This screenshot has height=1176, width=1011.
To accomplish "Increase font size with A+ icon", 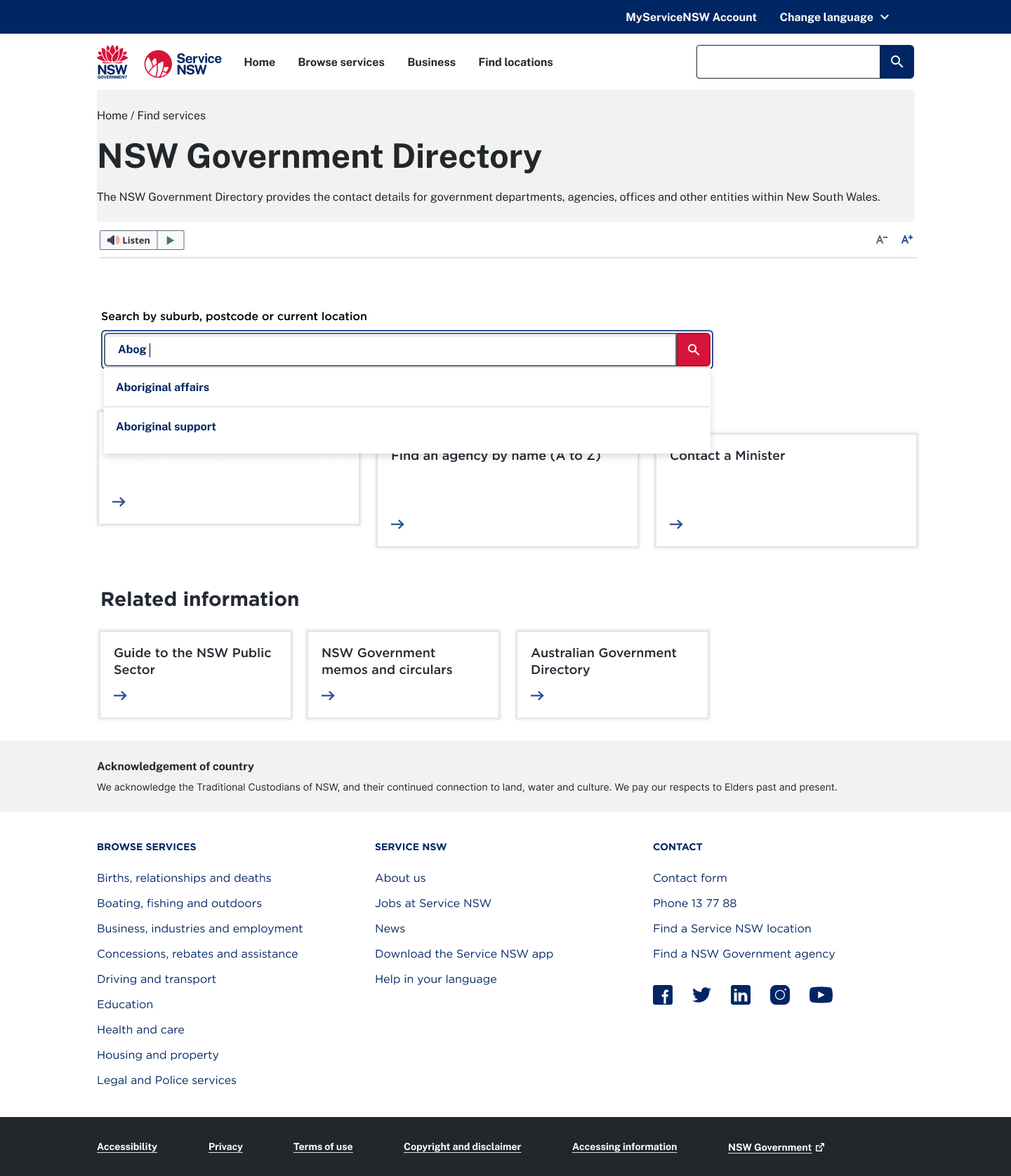I will click(x=907, y=239).
